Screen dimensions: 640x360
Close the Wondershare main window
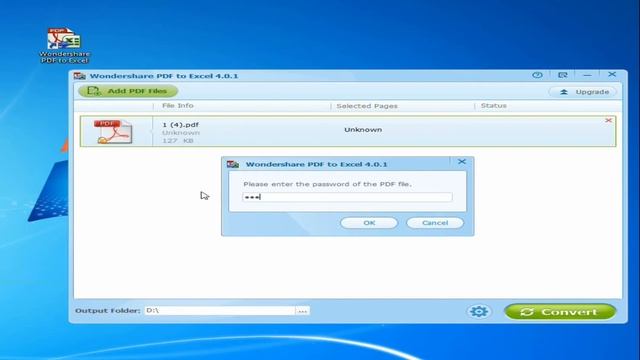coord(612,74)
